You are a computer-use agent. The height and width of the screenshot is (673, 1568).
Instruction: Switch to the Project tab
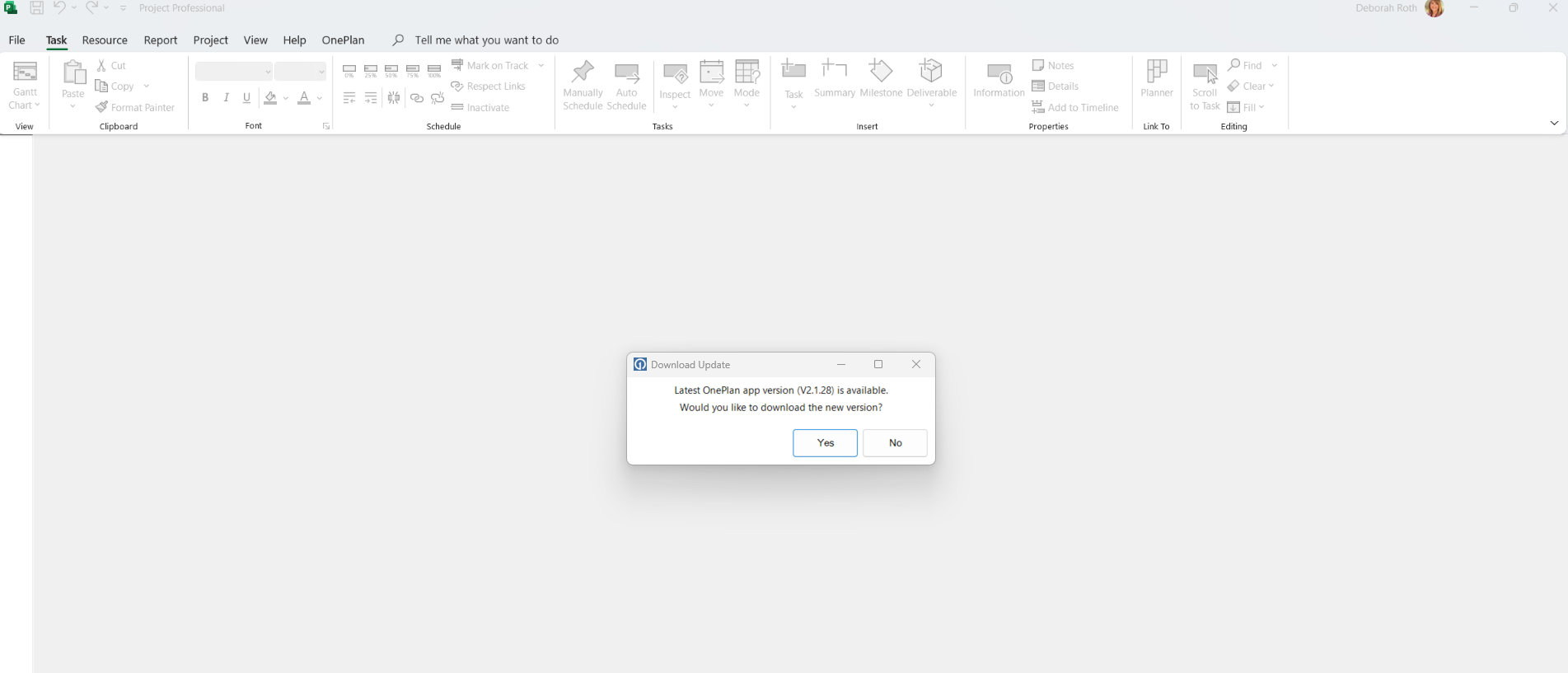tap(211, 40)
